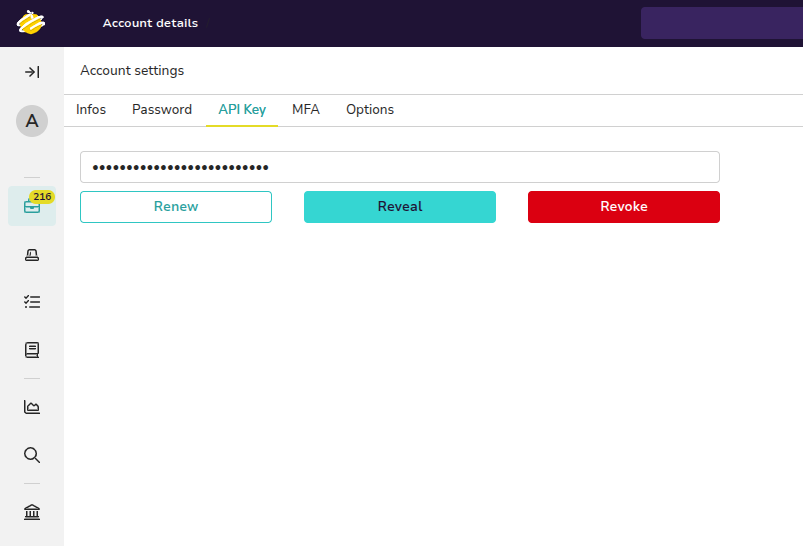Open the organisation building icon

pyautogui.click(x=32, y=512)
